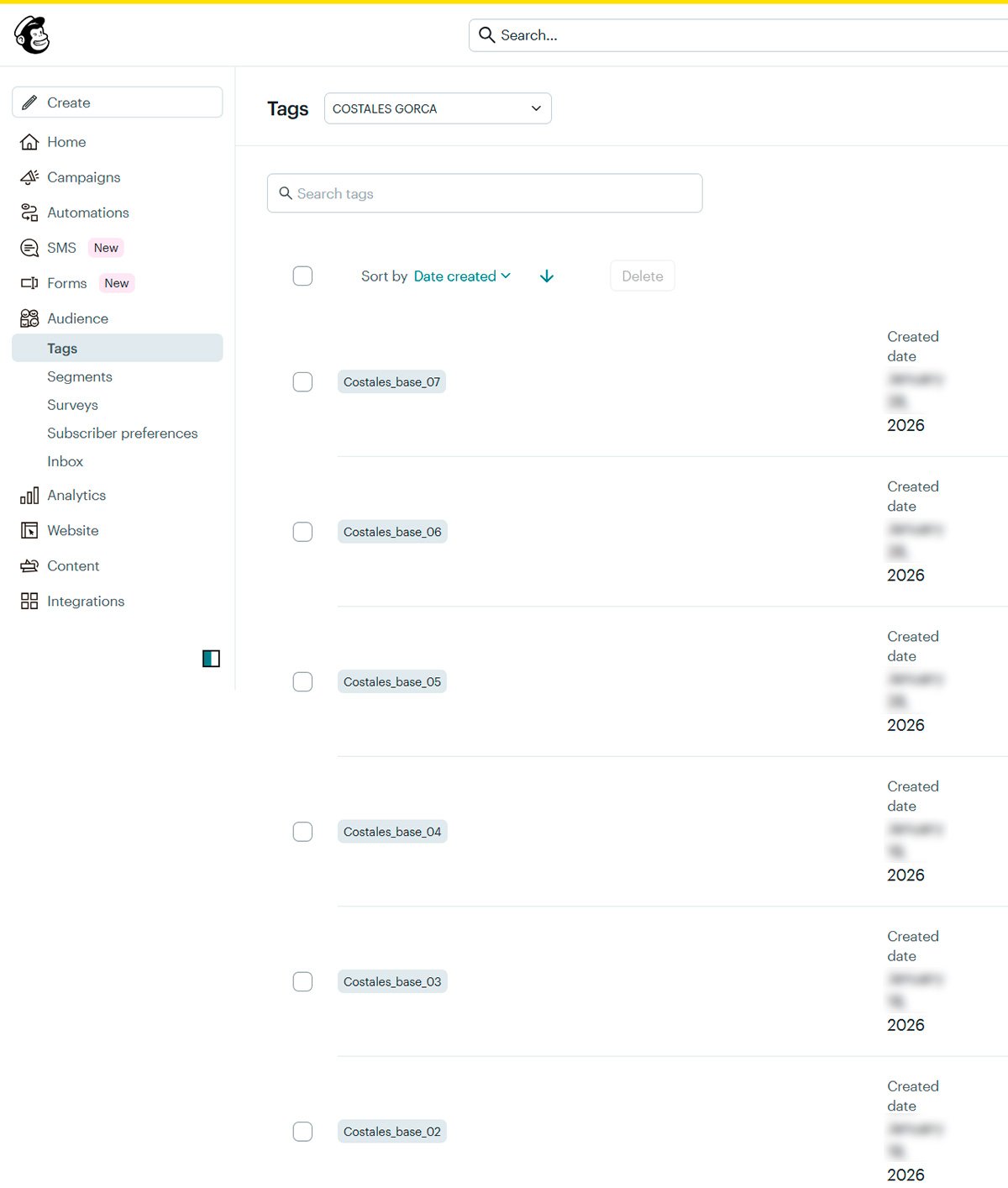Screen dimensions: 1008x1188
Task: Expand the Sort by Date created dropdown
Action: pos(461,276)
